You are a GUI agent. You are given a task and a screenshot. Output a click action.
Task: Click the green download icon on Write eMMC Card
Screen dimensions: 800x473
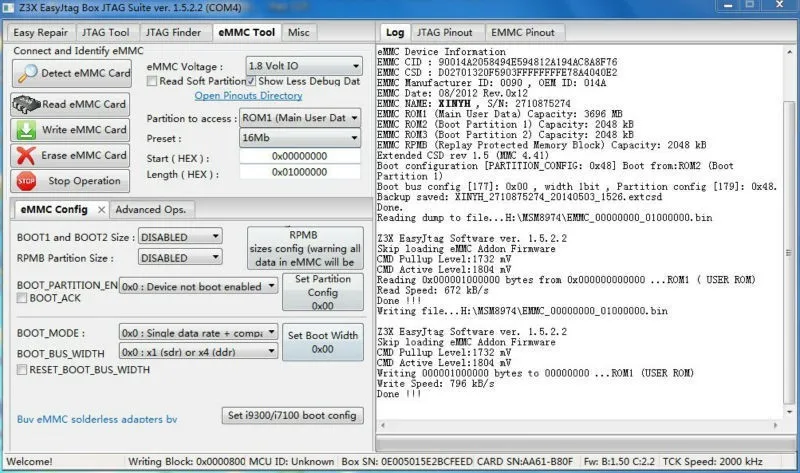pos(26,130)
